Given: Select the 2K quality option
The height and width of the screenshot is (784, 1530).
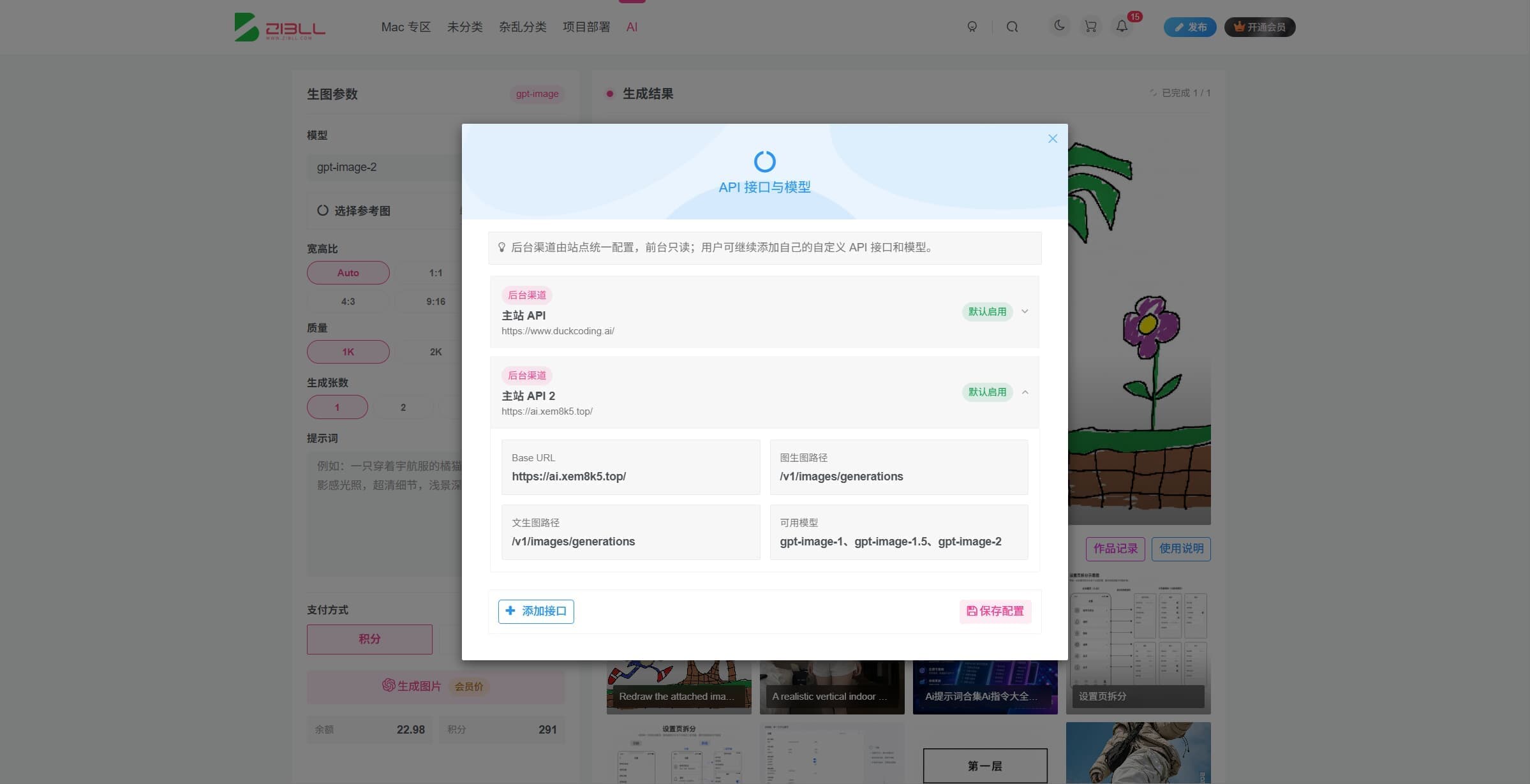Looking at the screenshot, I should pyautogui.click(x=435, y=351).
